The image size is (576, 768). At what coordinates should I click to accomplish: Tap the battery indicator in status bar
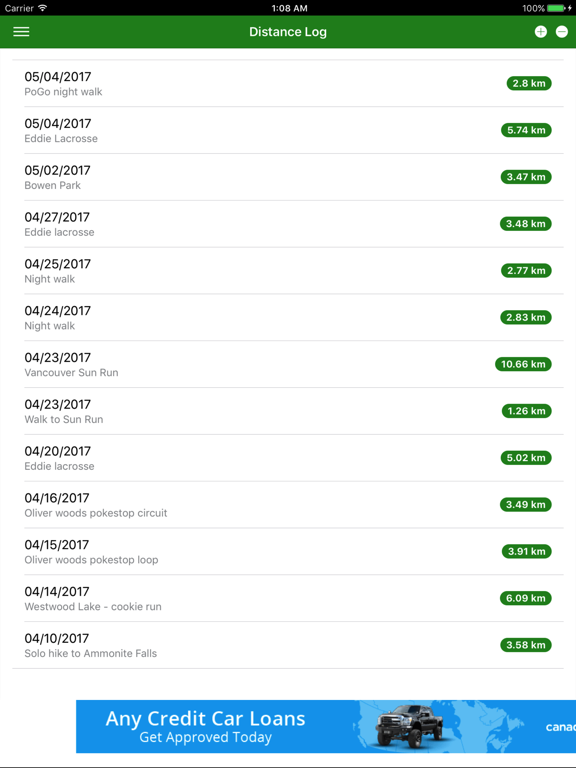(x=558, y=8)
